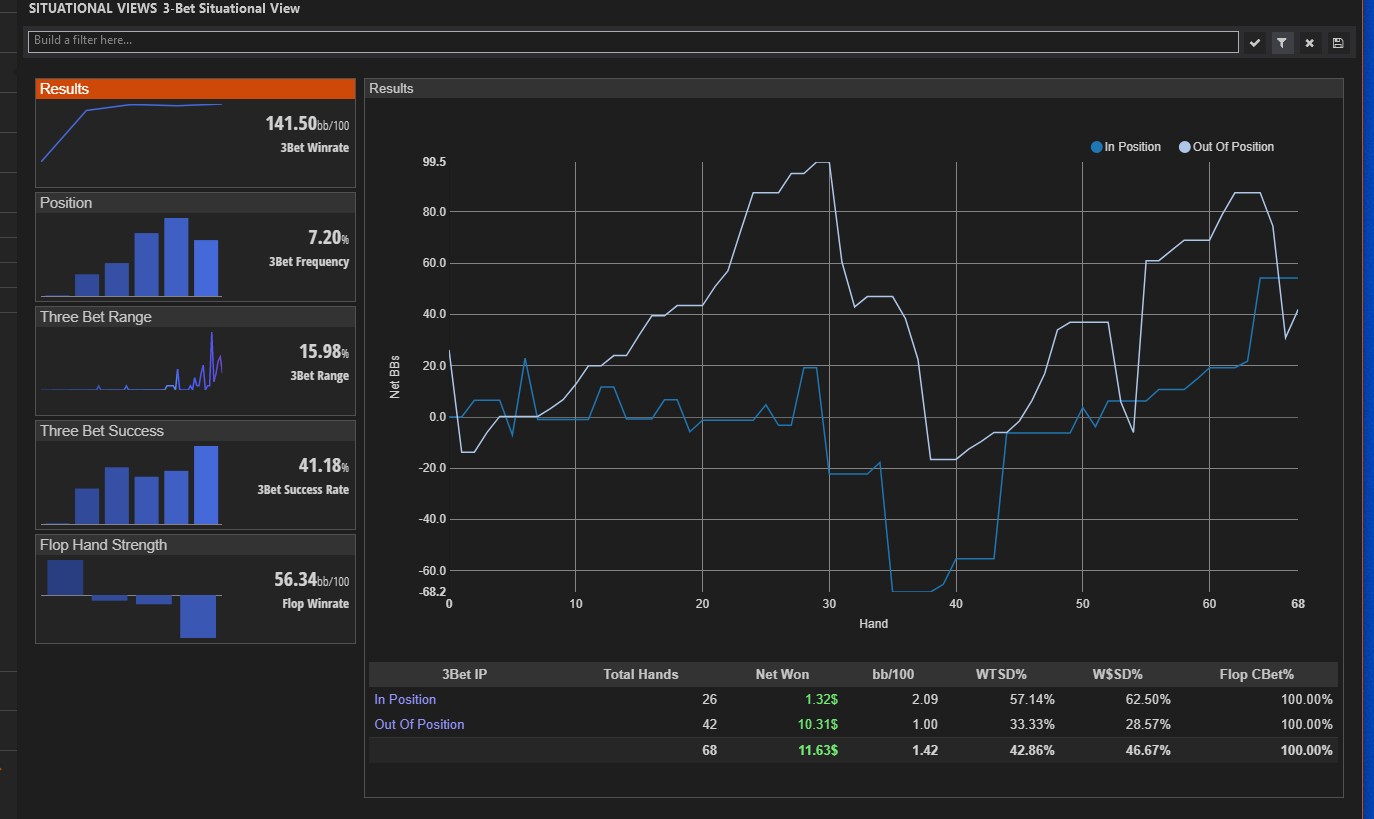Toggle the Out Of Position legend series
This screenshot has width=1374, height=819.
point(1227,147)
